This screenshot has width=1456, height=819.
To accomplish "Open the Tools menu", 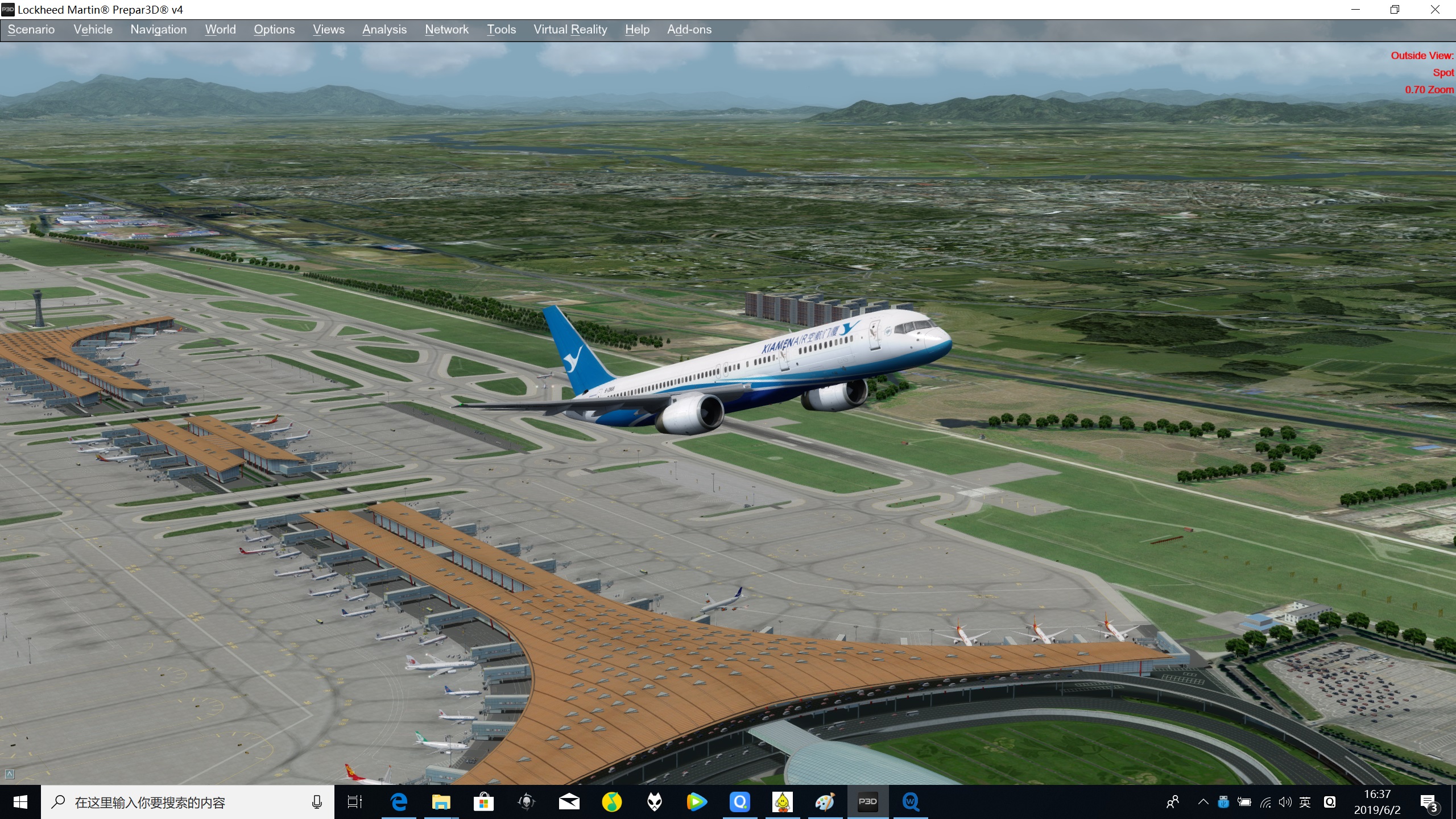I will pos(502,29).
